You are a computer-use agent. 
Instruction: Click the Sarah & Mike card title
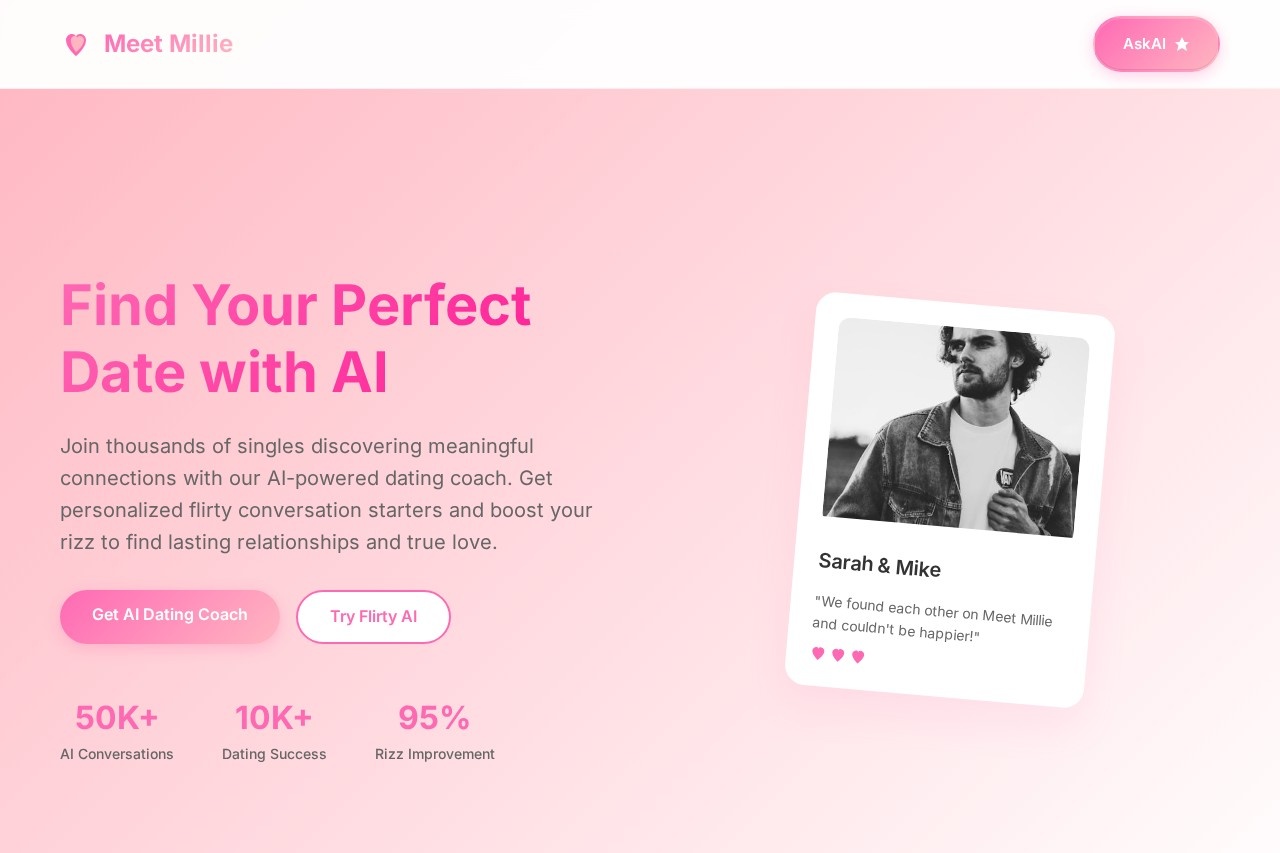click(x=879, y=565)
